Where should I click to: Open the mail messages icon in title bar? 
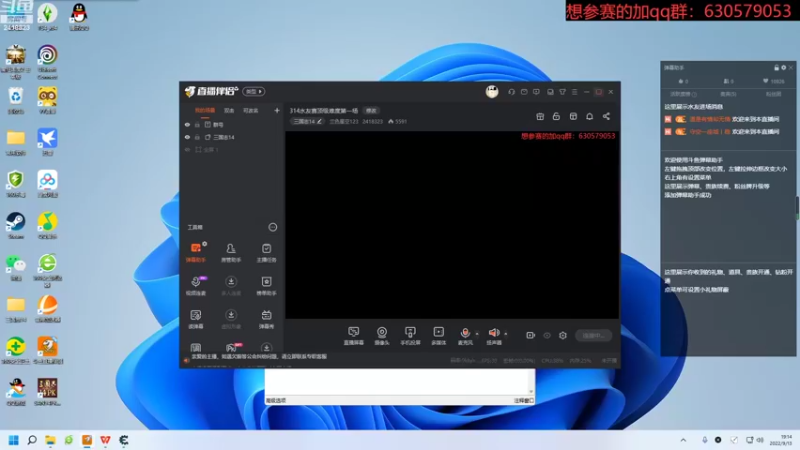coord(524,92)
